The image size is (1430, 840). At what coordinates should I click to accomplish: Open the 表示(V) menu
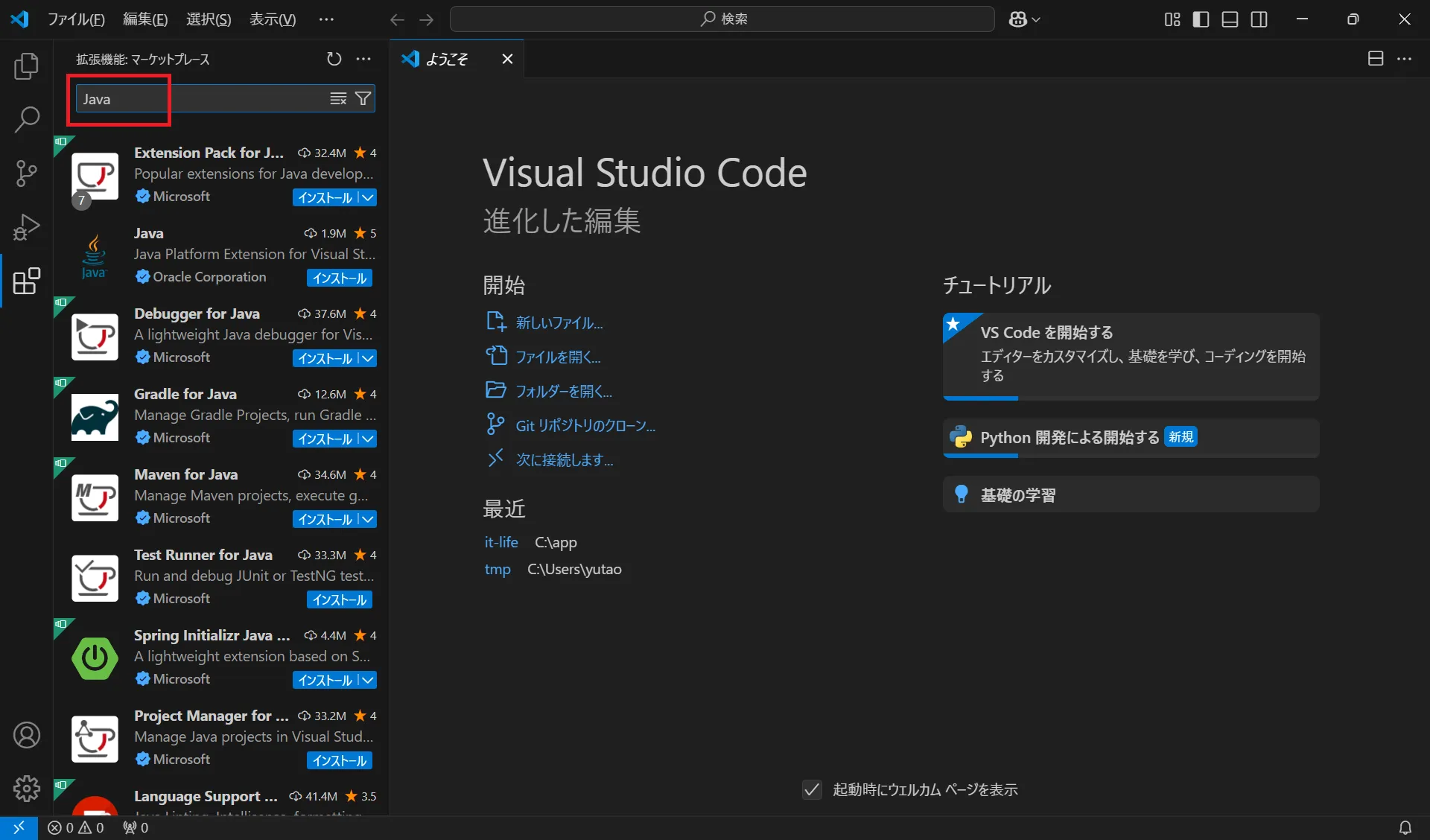[x=273, y=19]
